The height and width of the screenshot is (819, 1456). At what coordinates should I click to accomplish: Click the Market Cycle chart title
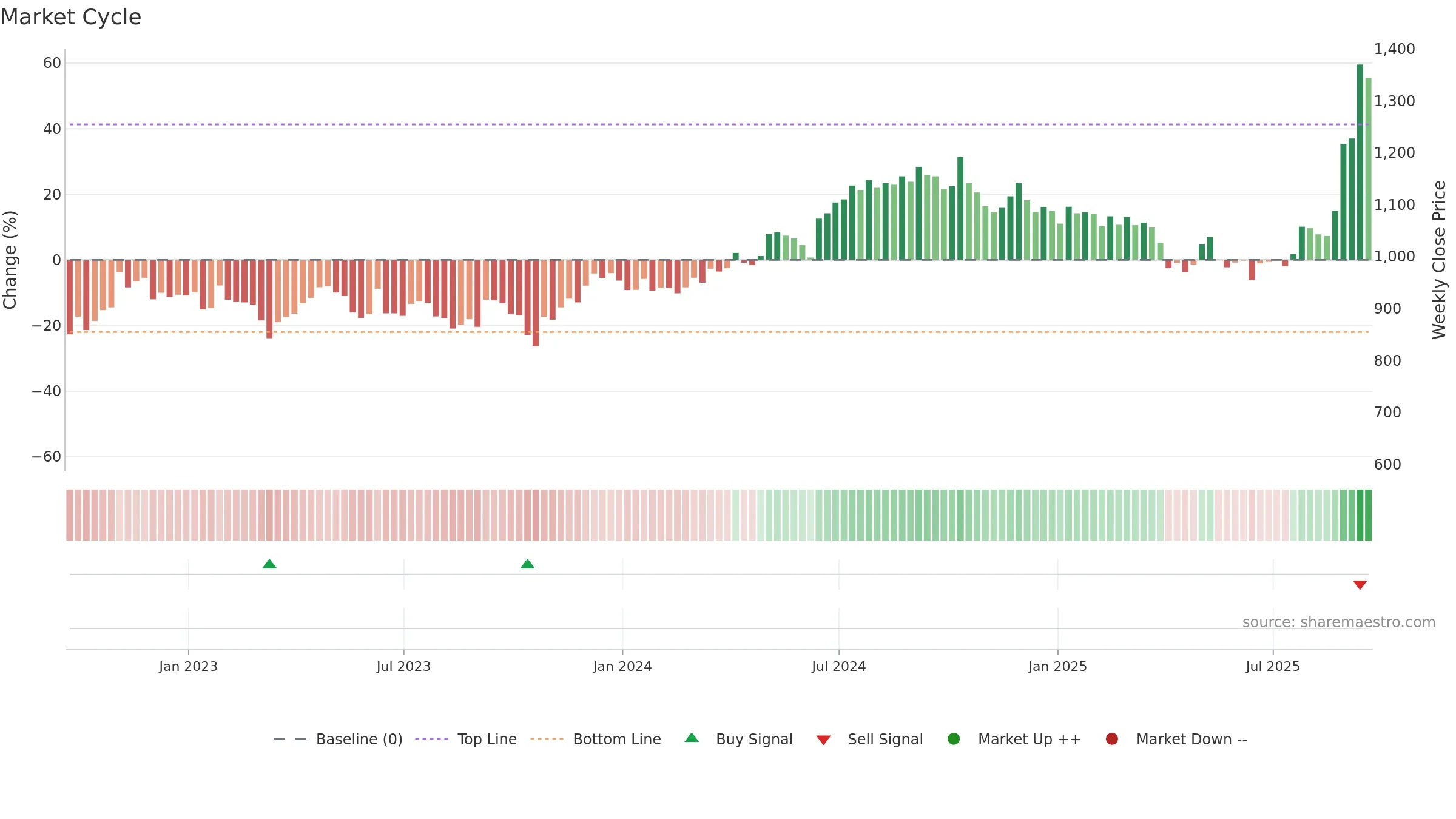click(x=71, y=17)
